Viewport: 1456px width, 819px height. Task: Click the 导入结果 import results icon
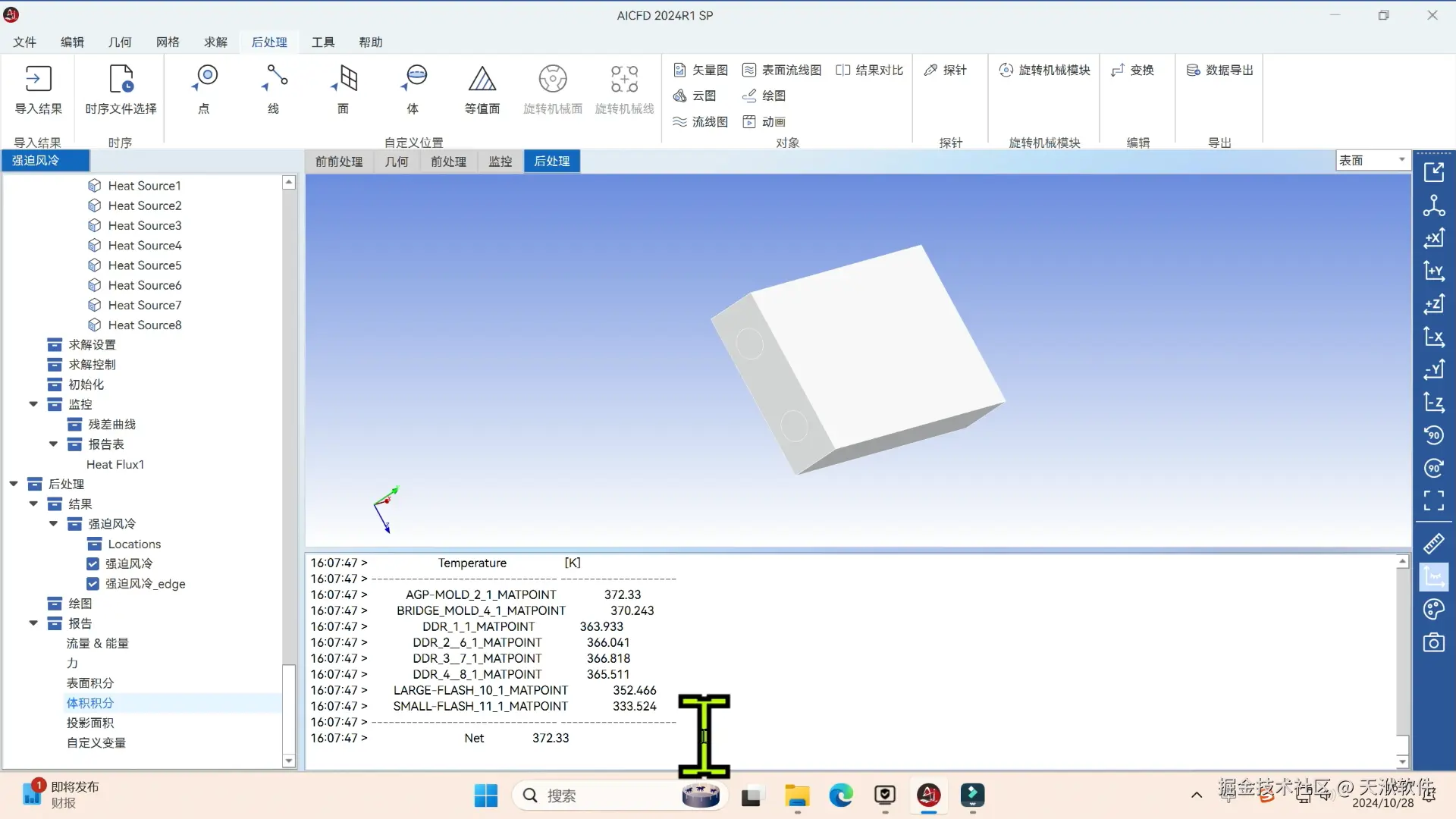click(38, 80)
